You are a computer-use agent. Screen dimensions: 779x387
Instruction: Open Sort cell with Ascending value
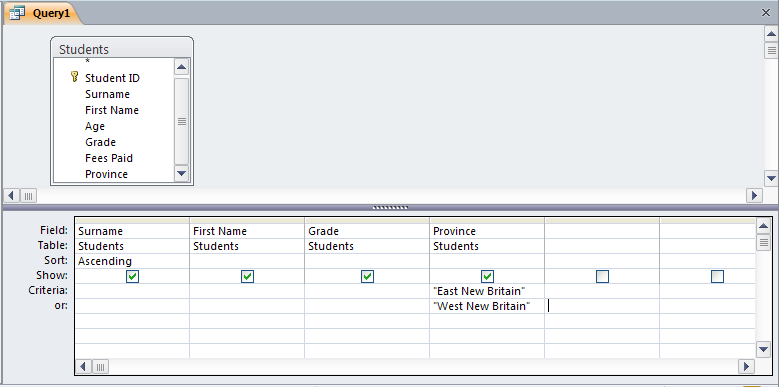coord(132,261)
